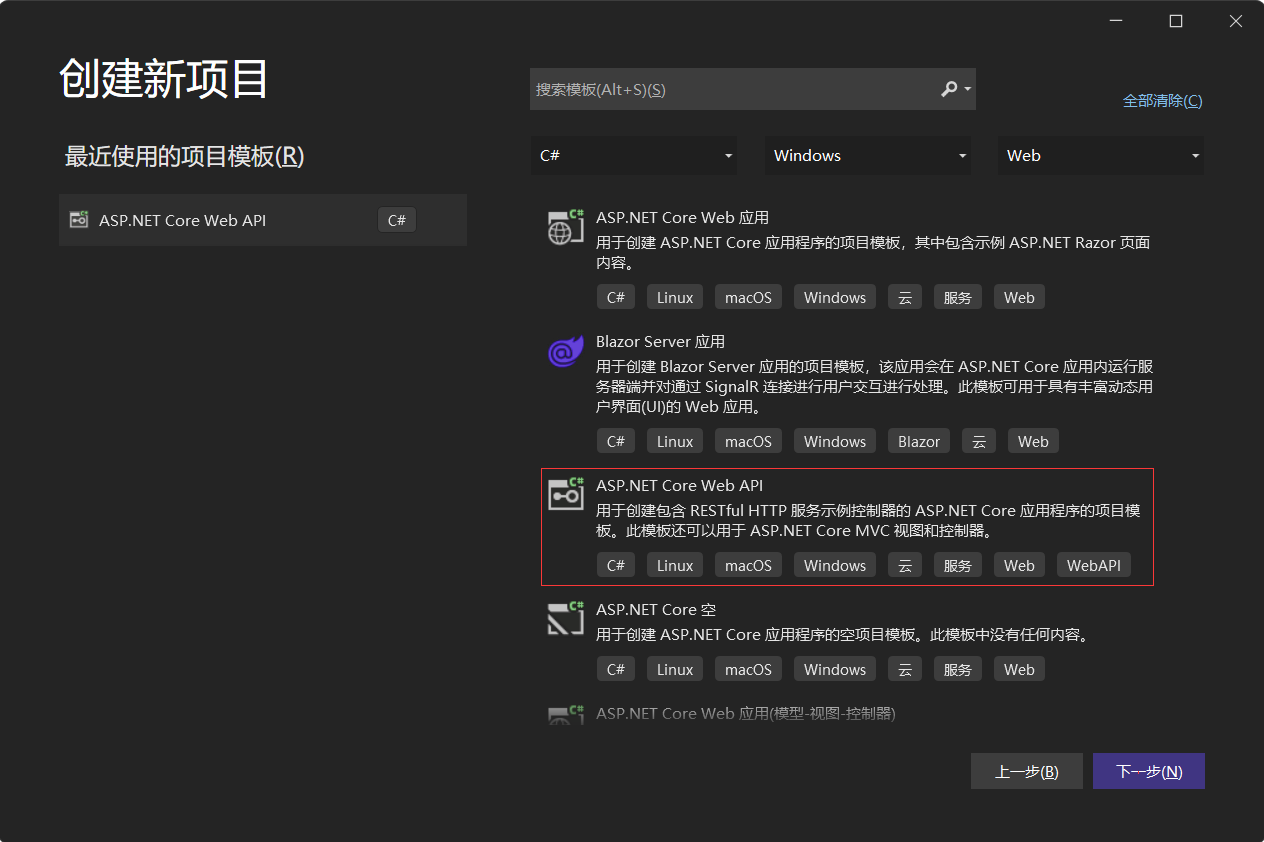Click 全部清除 link
1264x842 pixels.
pos(1163,100)
